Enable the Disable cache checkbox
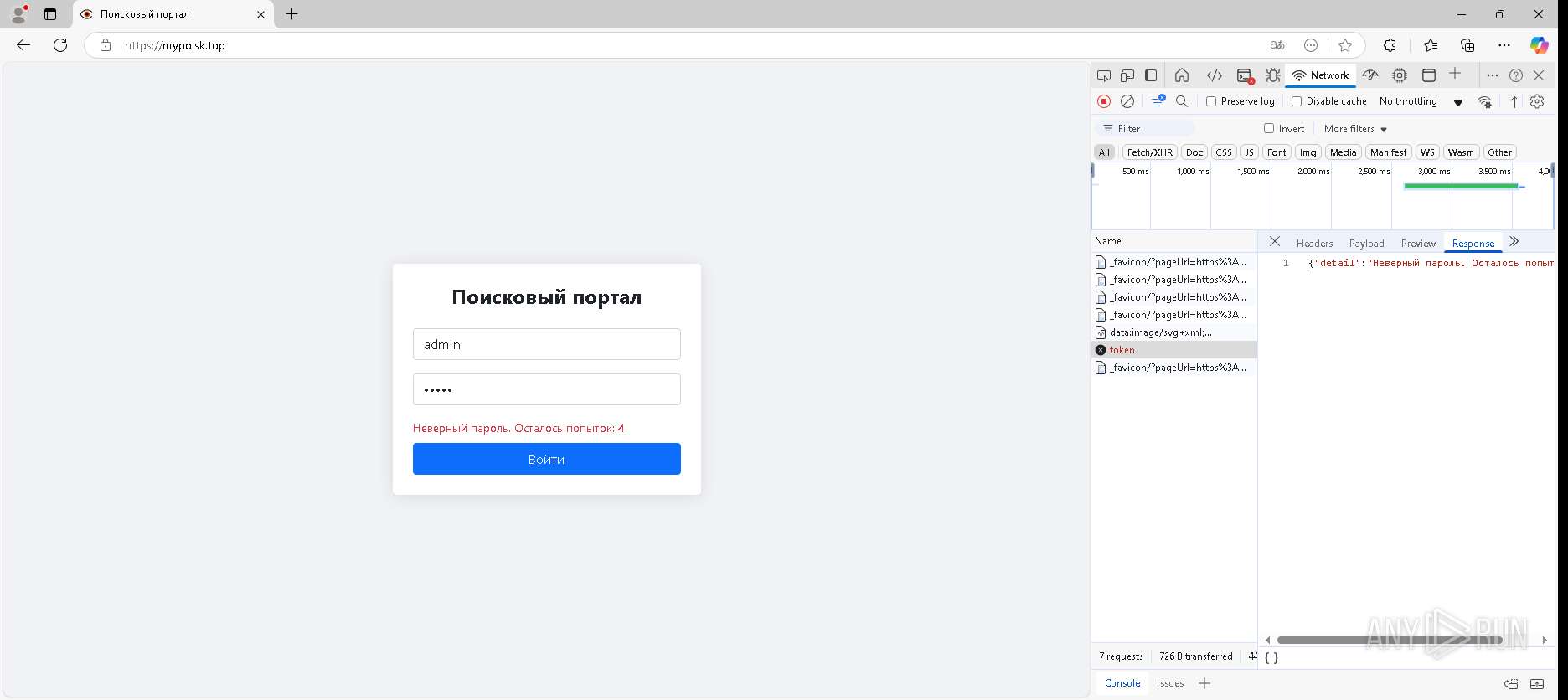 pos(1297,101)
